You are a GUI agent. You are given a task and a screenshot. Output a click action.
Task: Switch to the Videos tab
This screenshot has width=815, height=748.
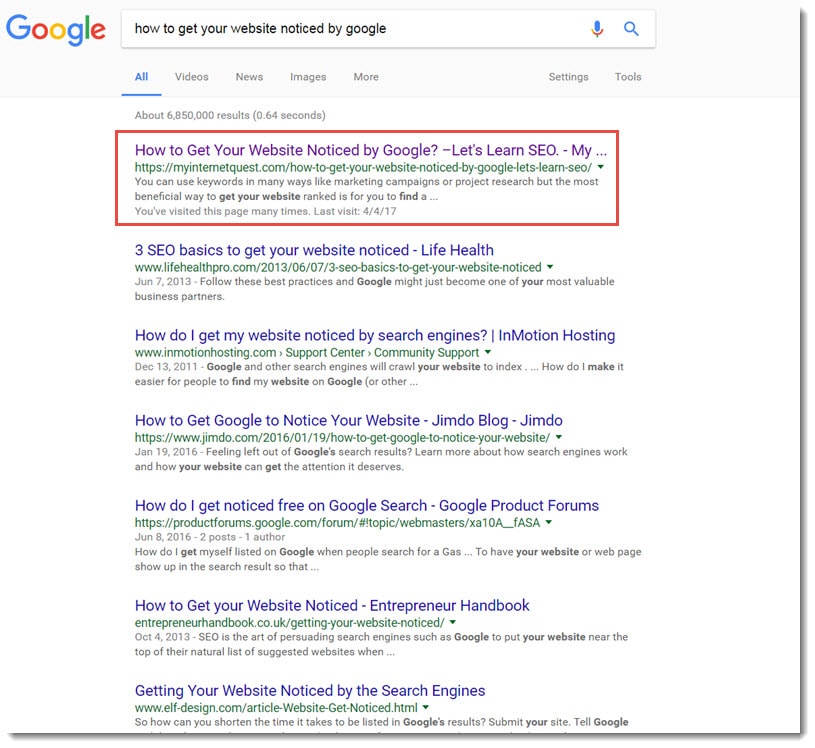click(191, 77)
